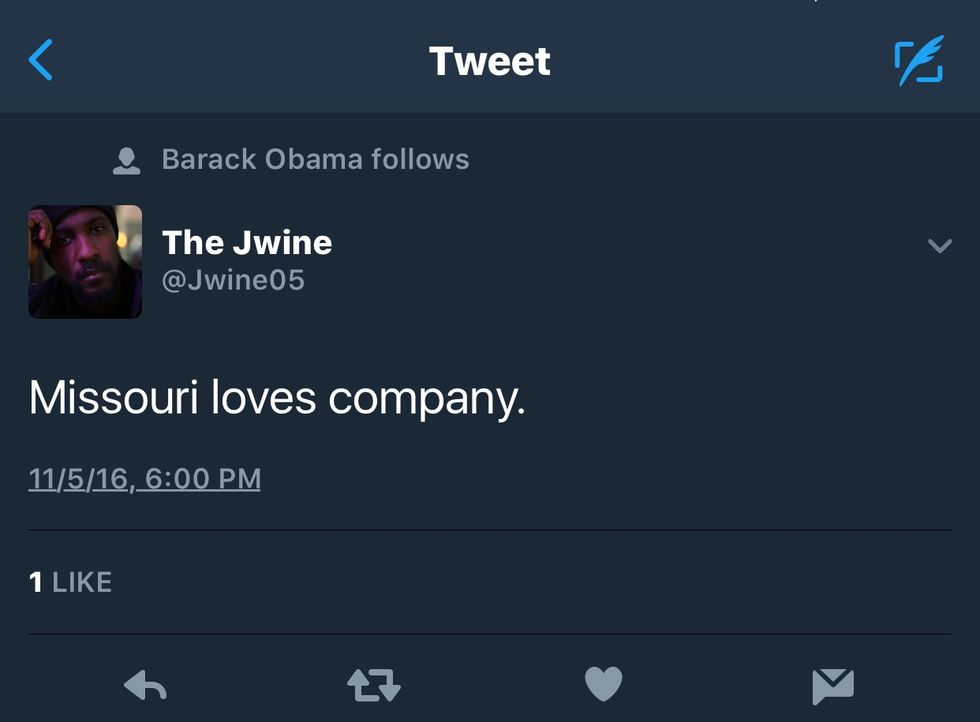The image size is (980, 722).
Task: Click the word company in the tweet
Action: point(426,400)
